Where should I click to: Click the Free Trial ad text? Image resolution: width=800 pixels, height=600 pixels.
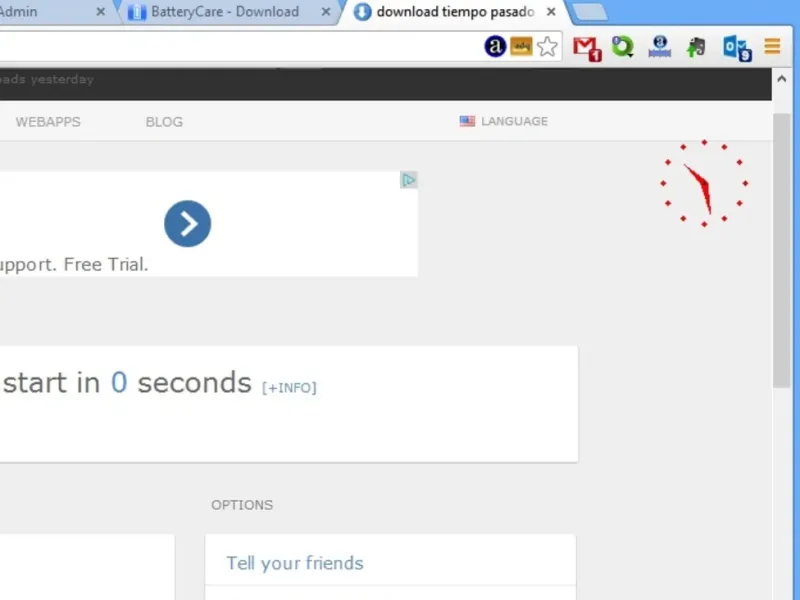point(106,264)
